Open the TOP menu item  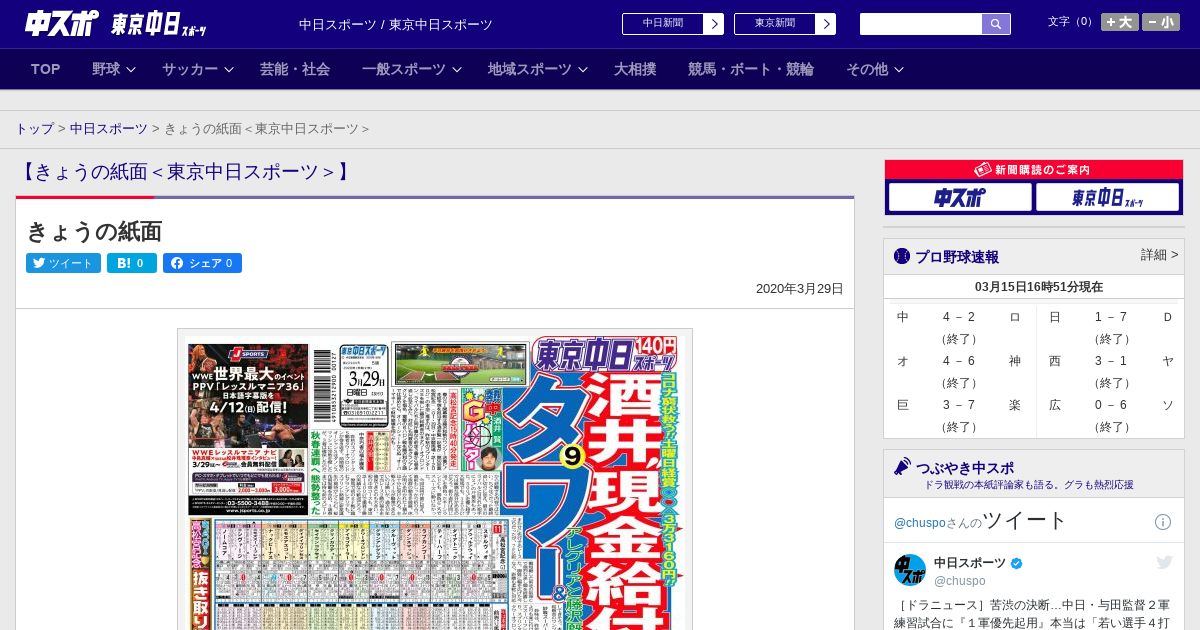(46, 69)
